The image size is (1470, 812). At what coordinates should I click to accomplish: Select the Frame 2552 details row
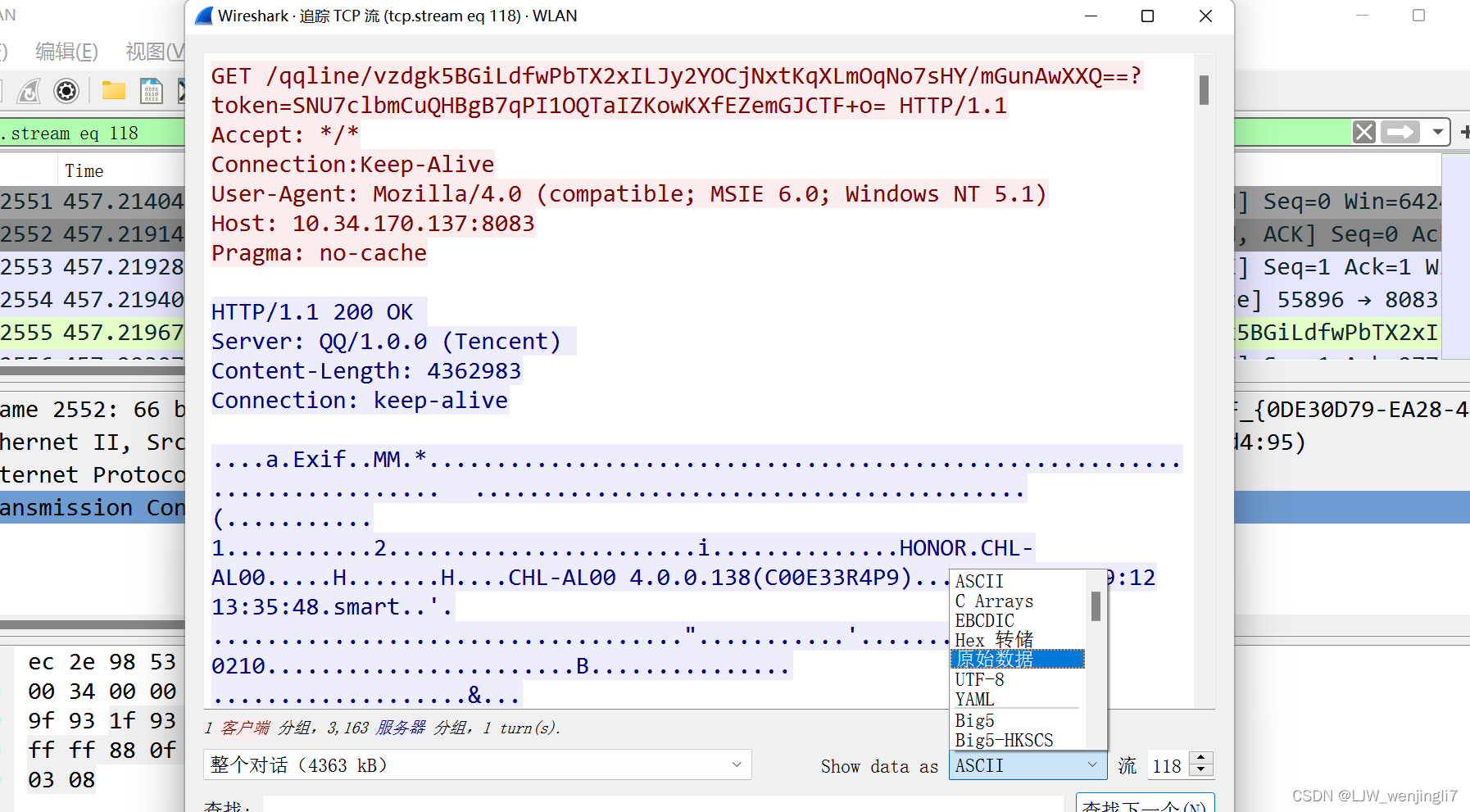click(92, 409)
